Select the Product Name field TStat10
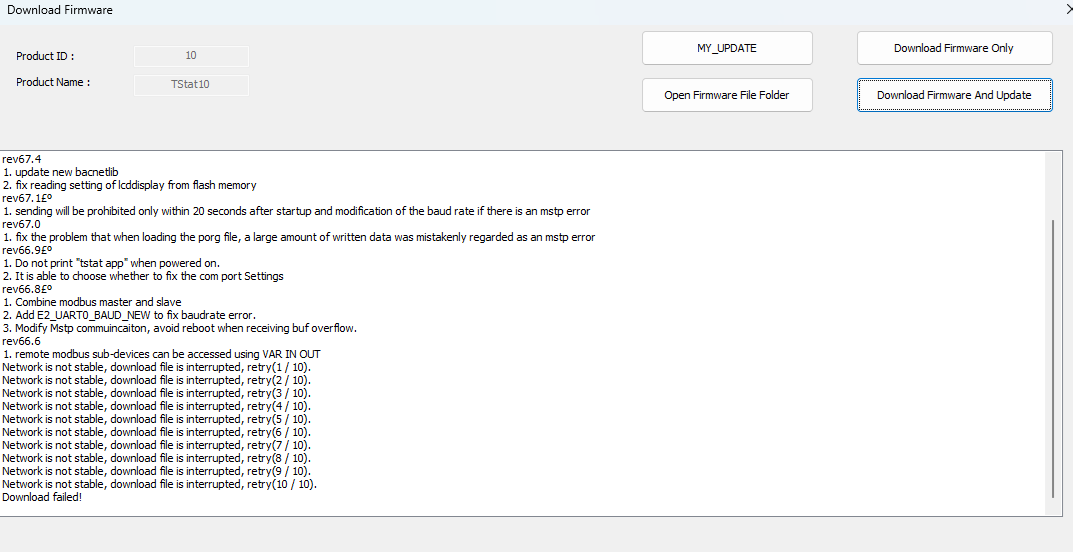Screen dimensions: 1073x552 pos(191,84)
